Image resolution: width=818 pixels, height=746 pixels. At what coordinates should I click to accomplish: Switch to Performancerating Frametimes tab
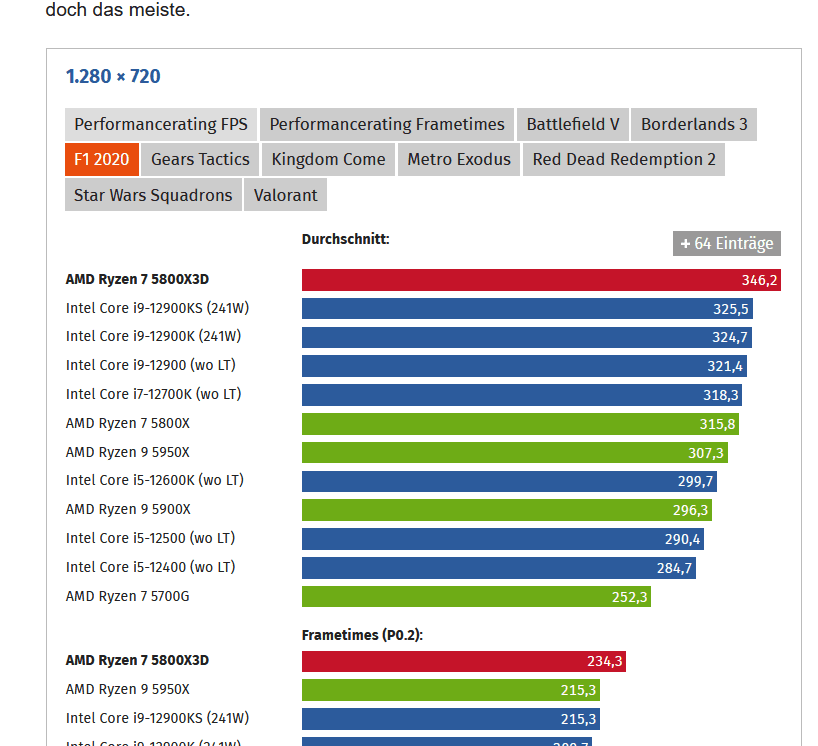click(387, 124)
